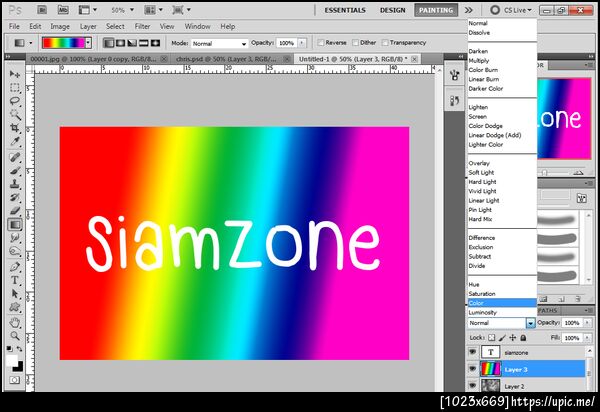Image resolution: width=600 pixels, height=412 pixels.
Task: Choose the Linear Gradient style icon
Action: tap(109, 43)
